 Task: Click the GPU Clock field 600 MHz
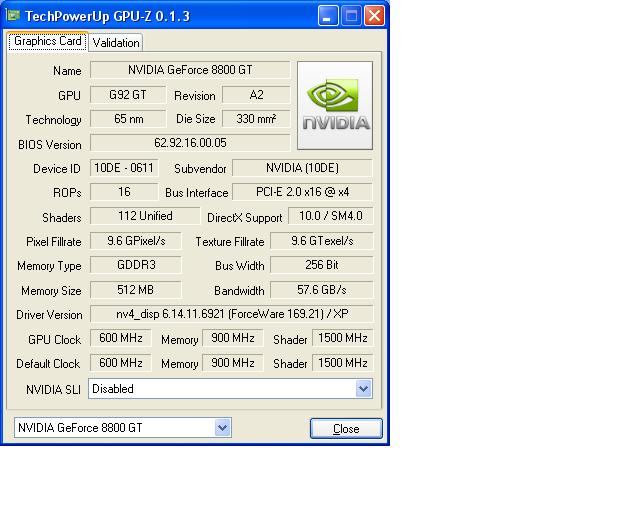(x=120, y=338)
